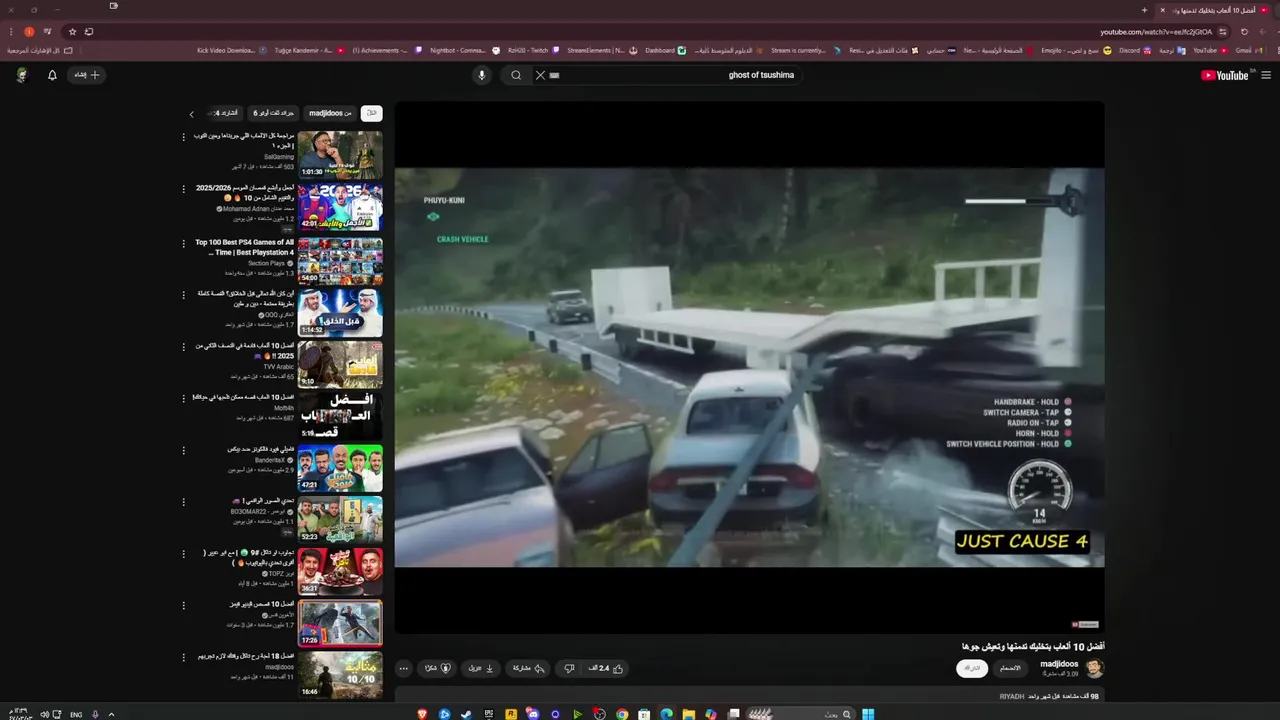Viewport: 1280px width, 720px height.
Task: Open Steam from the taskbar
Action: point(467,714)
